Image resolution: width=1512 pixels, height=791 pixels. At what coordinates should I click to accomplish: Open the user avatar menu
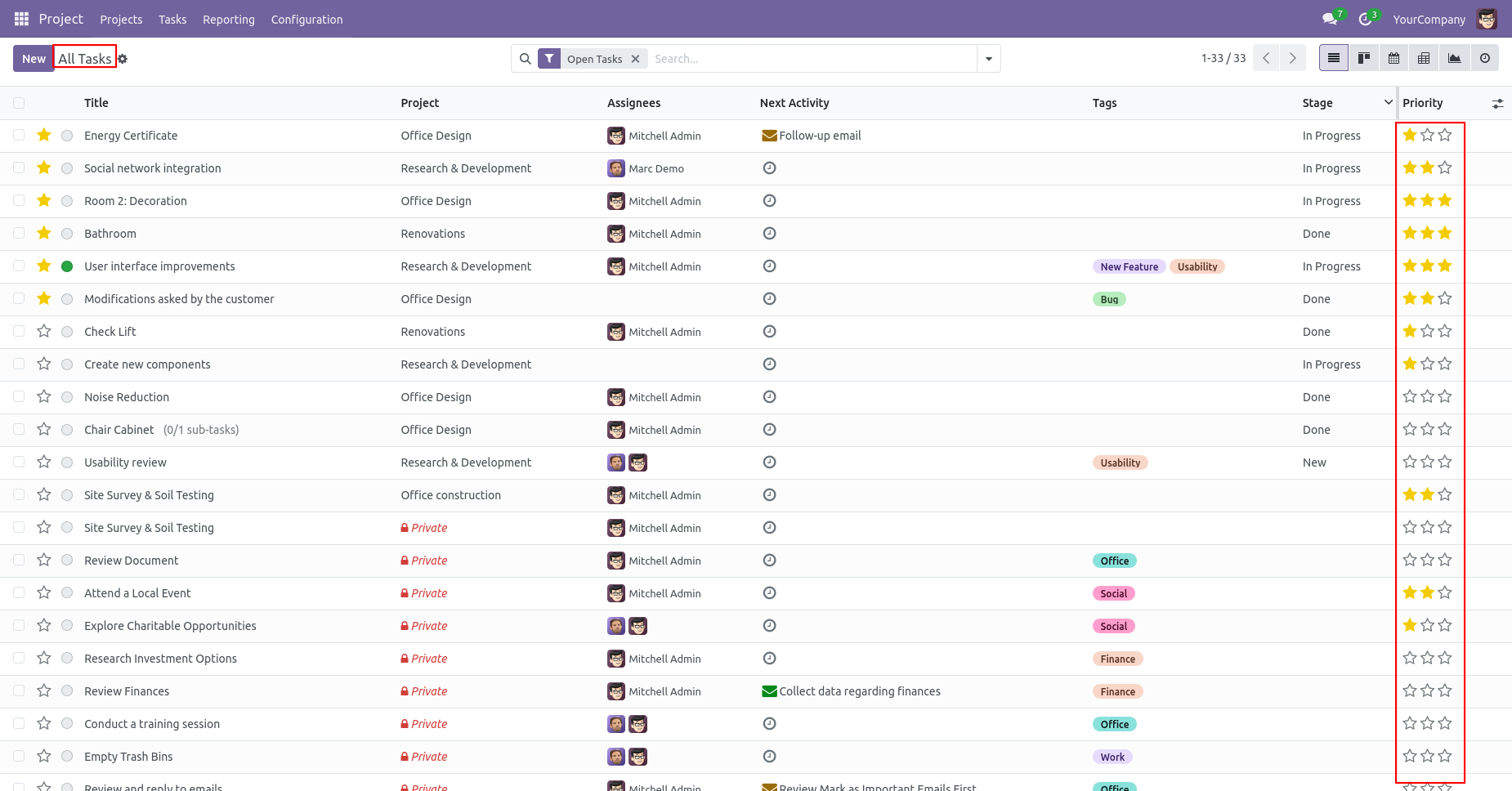[x=1487, y=19]
